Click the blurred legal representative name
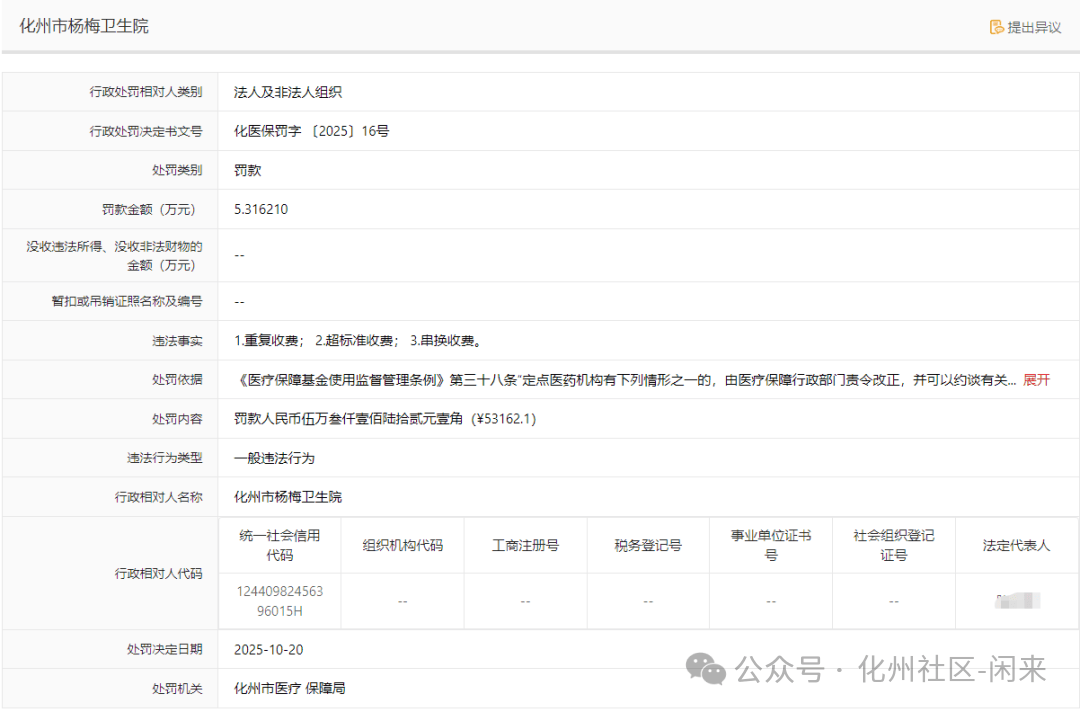 (1017, 601)
